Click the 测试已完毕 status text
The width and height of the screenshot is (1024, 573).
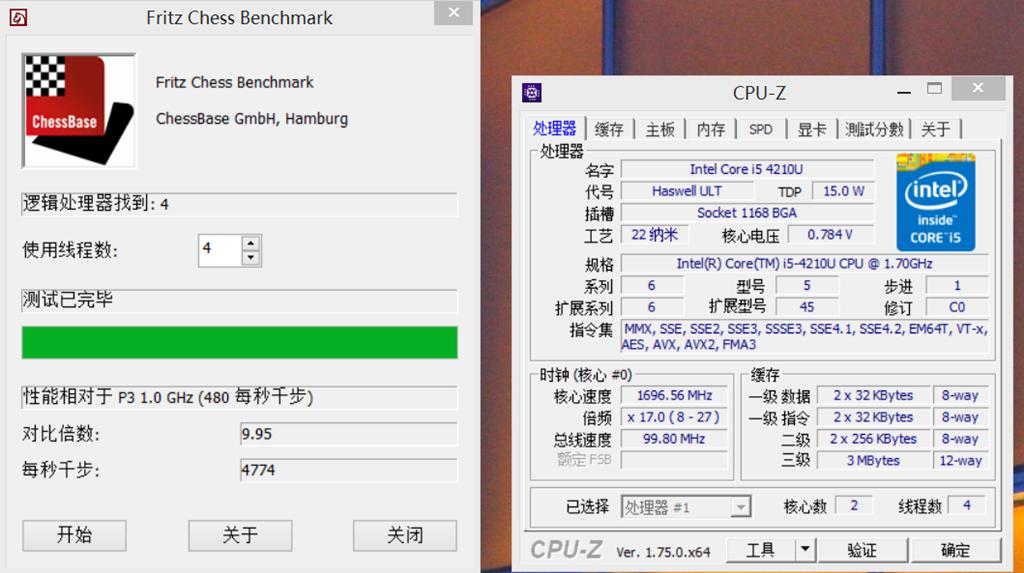coord(68,299)
